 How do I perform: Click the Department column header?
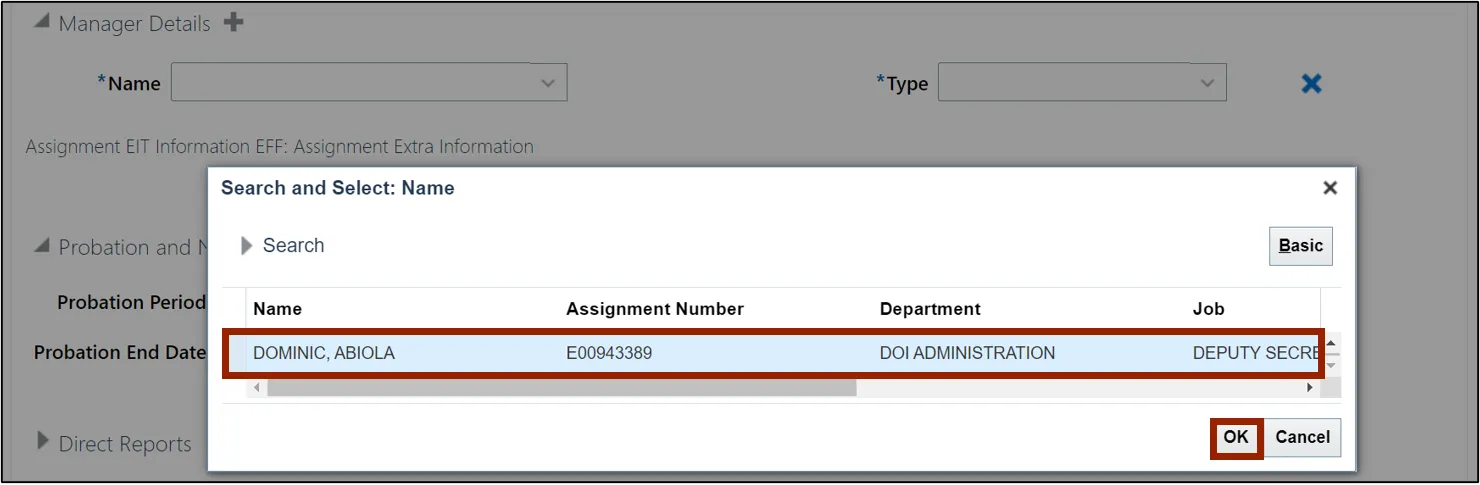click(929, 309)
